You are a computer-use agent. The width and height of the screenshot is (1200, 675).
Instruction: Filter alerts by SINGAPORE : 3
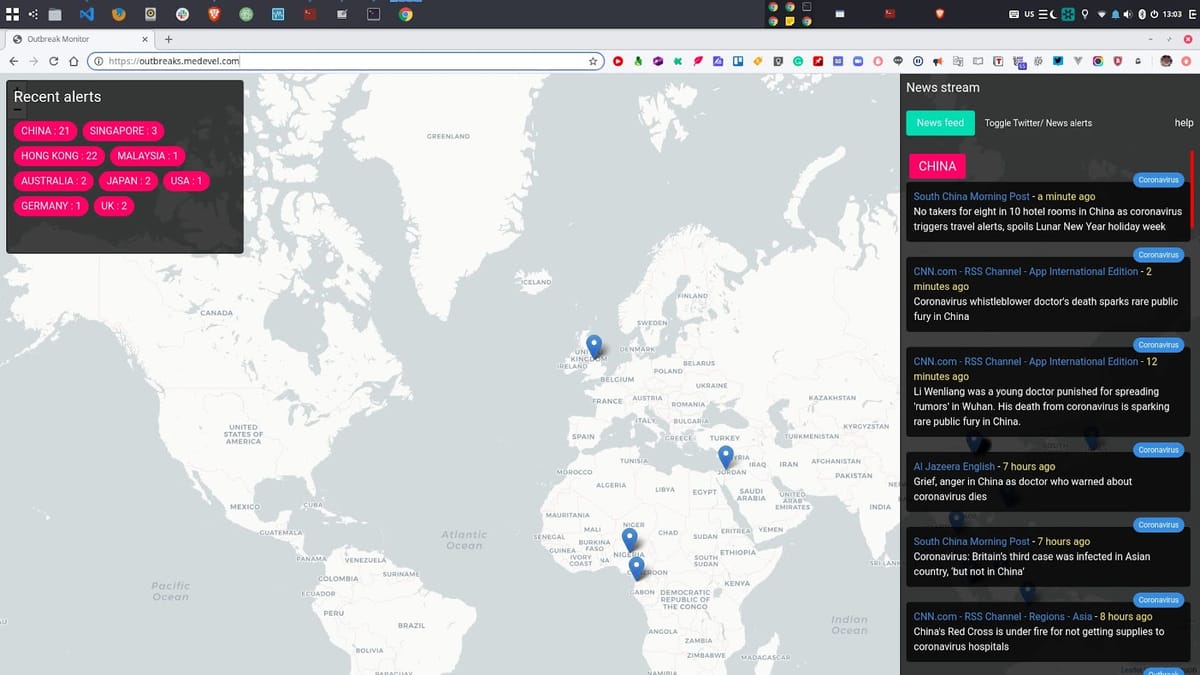coord(123,131)
